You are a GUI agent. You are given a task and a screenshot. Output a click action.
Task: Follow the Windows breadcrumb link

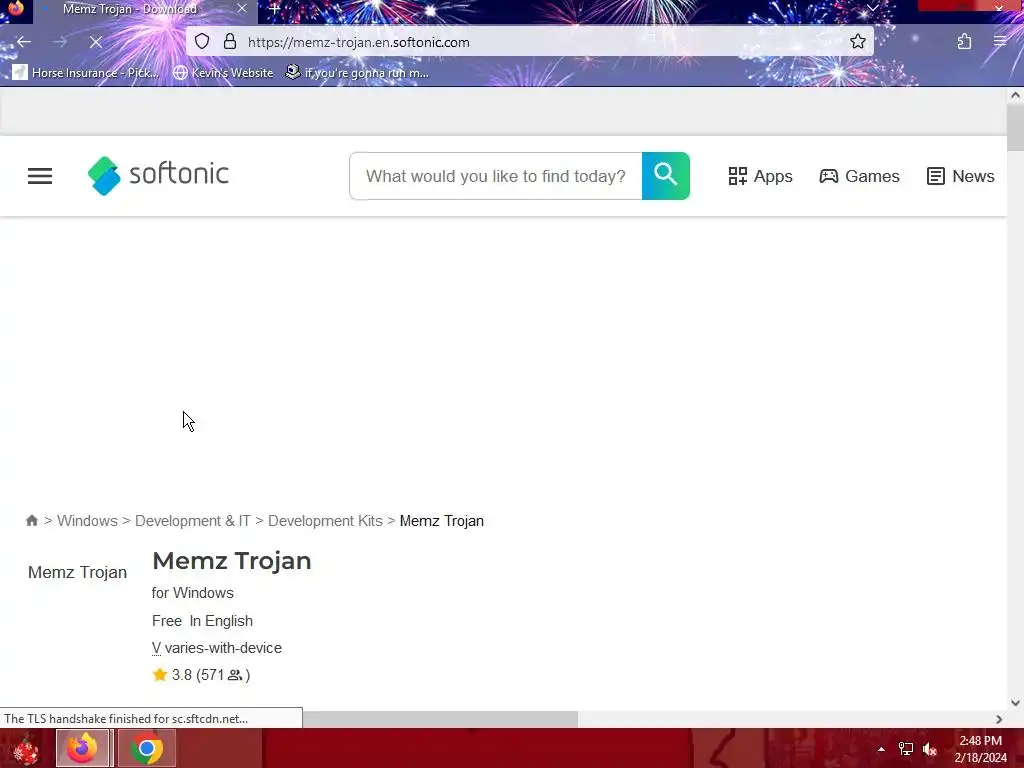pyautogui.click(x=88, y=521)
